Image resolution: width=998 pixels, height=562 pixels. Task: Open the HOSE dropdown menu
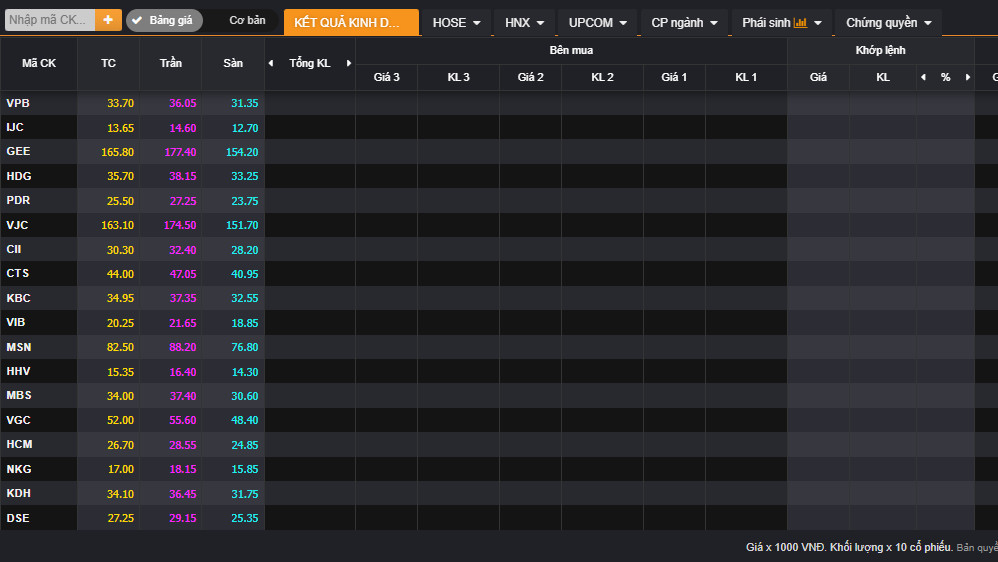[456, 22]
